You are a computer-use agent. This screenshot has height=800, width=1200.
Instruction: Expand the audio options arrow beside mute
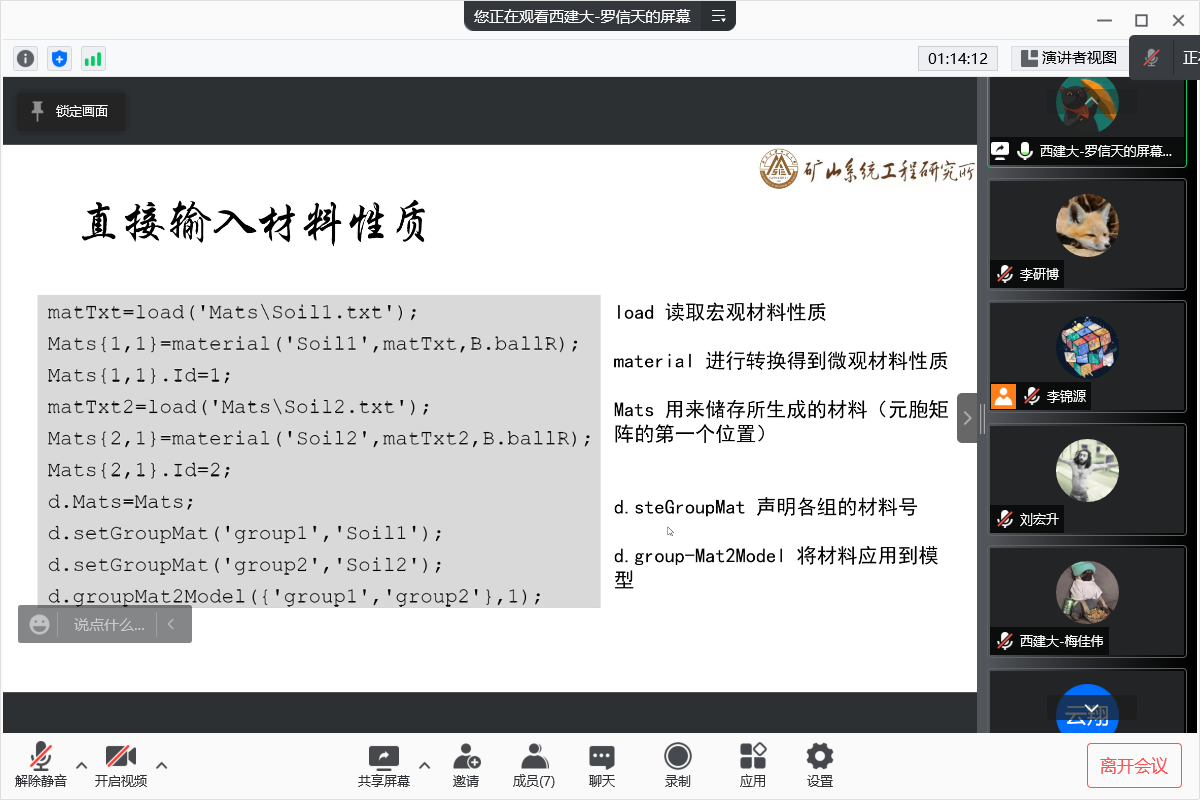coord(82,766)
